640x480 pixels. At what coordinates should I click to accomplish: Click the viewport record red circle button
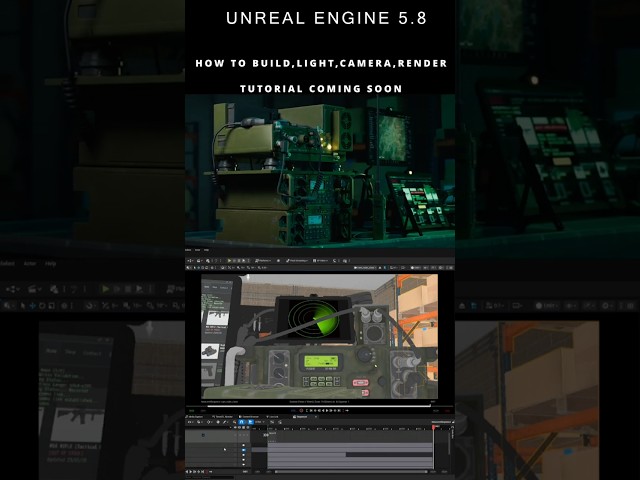301,411
